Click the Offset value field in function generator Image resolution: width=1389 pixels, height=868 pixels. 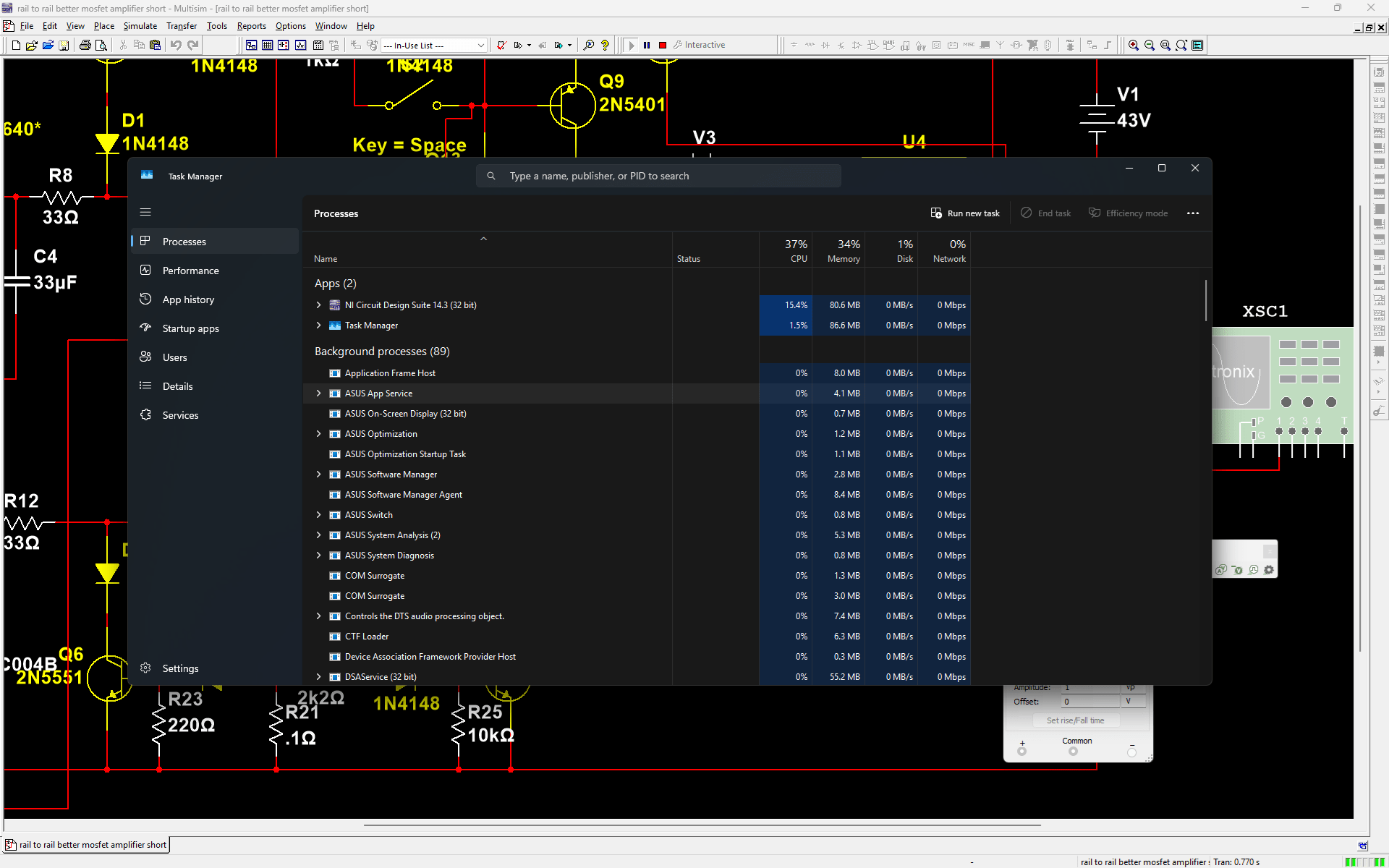1091,702
